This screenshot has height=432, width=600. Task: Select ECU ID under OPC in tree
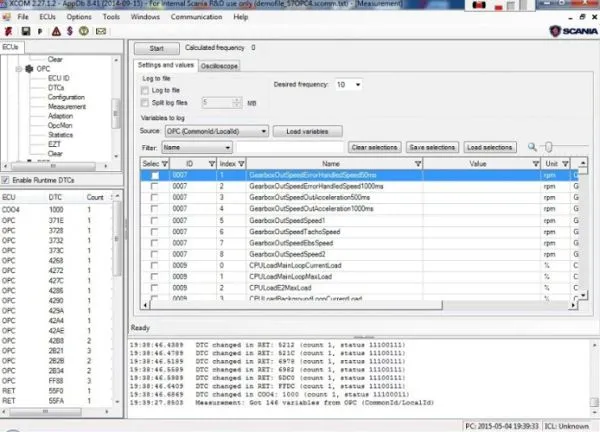(59, 78)
